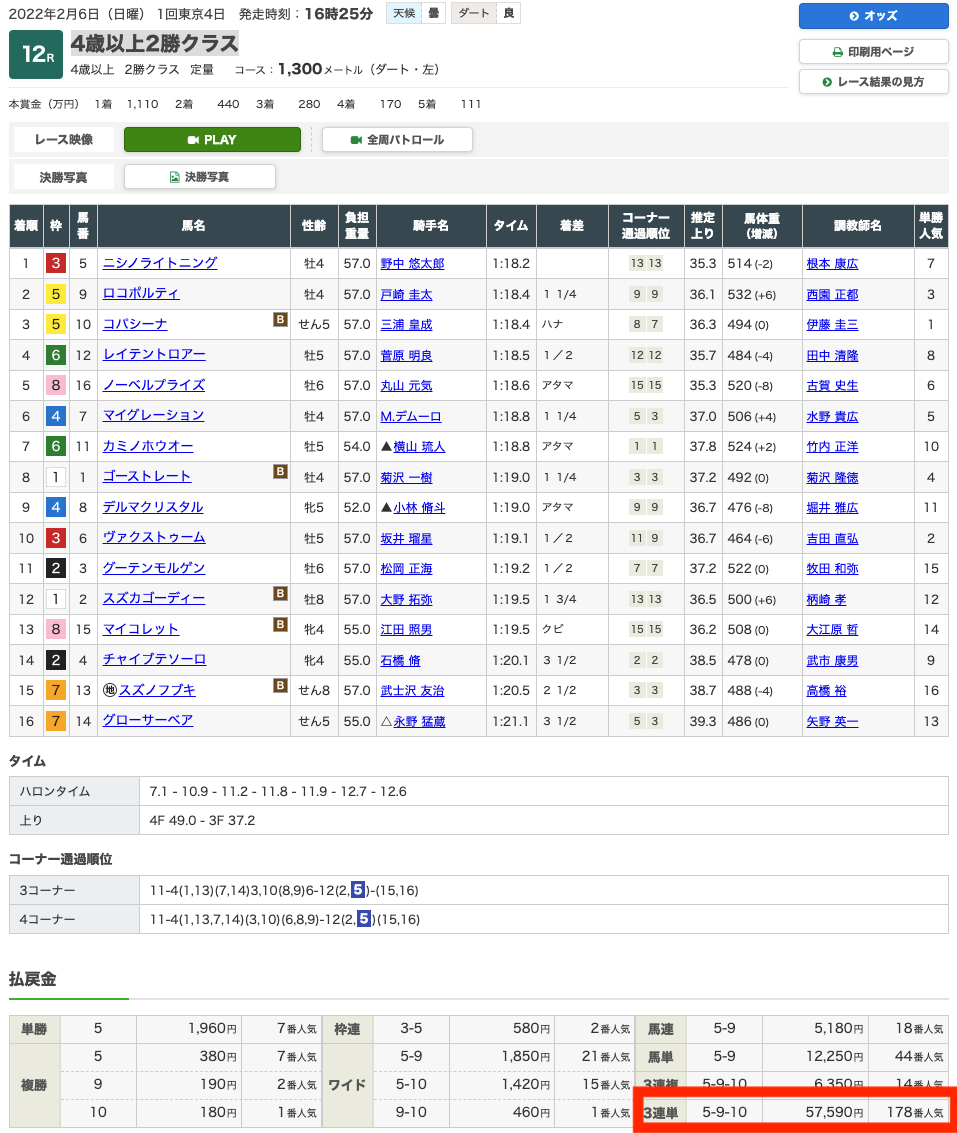Click green frame 6 badge of レイテントロアー
This screenshot has width=957, height=1133.
56,355
